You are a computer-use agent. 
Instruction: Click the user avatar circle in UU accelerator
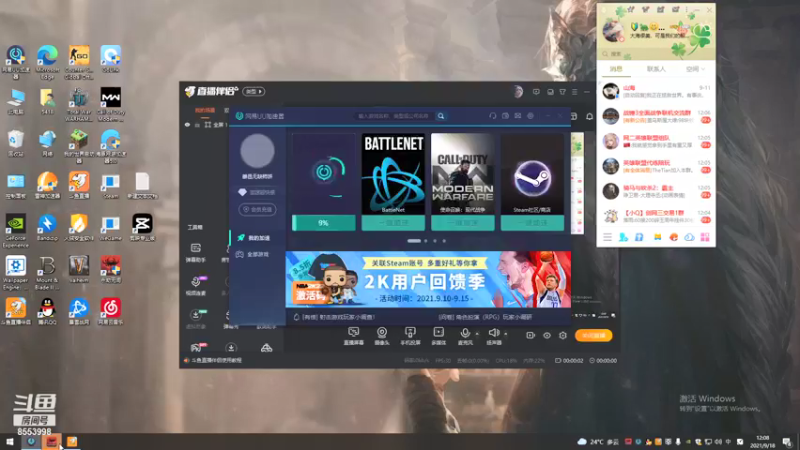pyautogui.click(x=257, y=151)
